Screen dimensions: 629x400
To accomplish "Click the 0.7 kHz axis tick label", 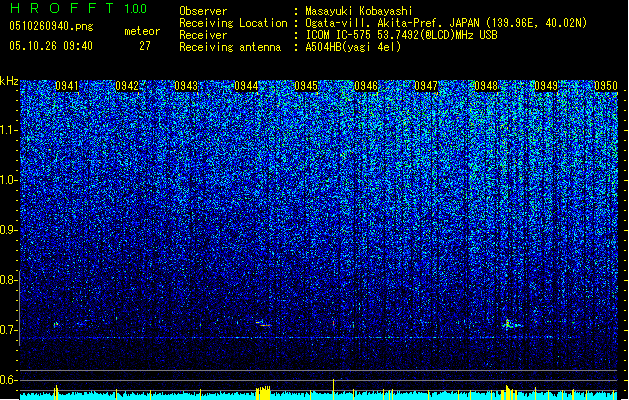I will (x=9, y=330).
